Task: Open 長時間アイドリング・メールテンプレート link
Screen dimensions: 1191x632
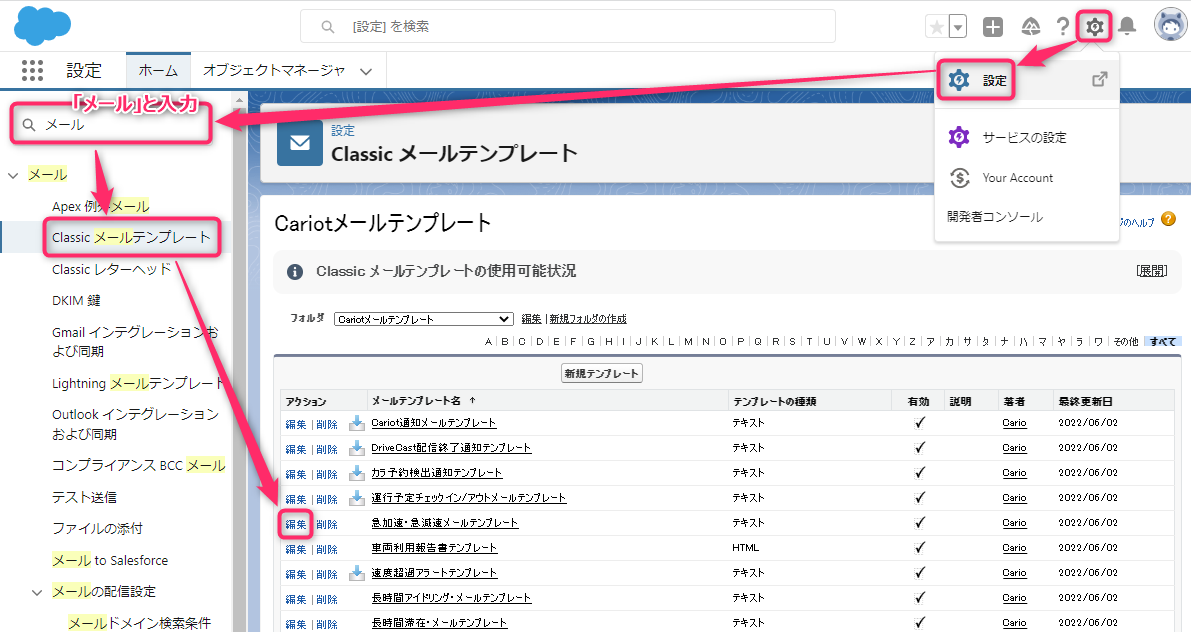Action: [451, 599]
